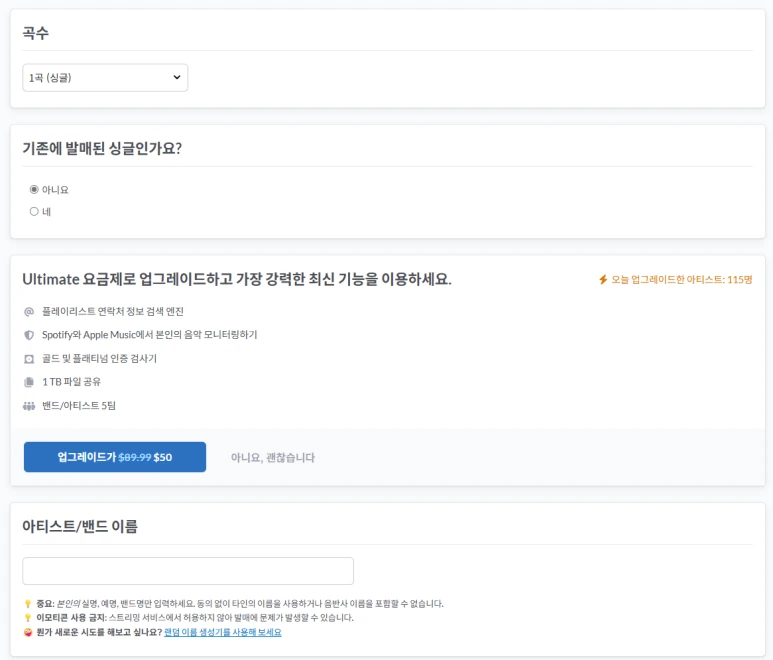Click the 이모티콘 사용 금지 warning text
The height and width of the screenshot is (660, 773).
pyautogui.click(x=195, y=618)
